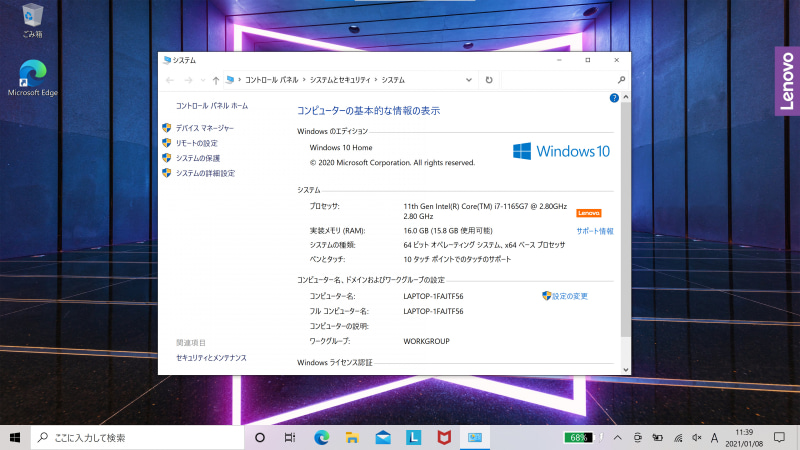This screenshot has height=450, width=800.
Task: Open the Recycle Bin desktop icon
Action: point(33,20)
